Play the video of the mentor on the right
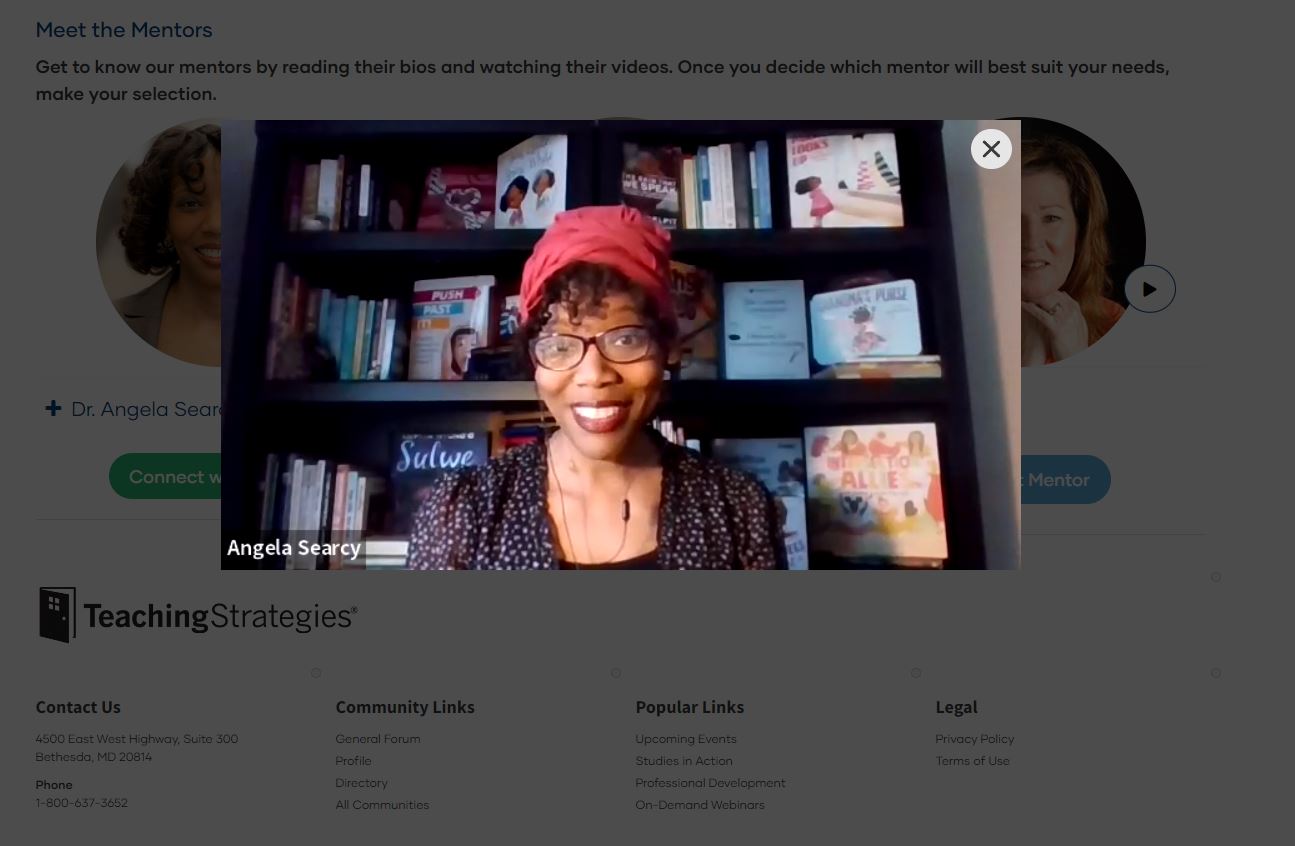Viewport: 1295px width, 846px height. click(x=1149, y=289)
